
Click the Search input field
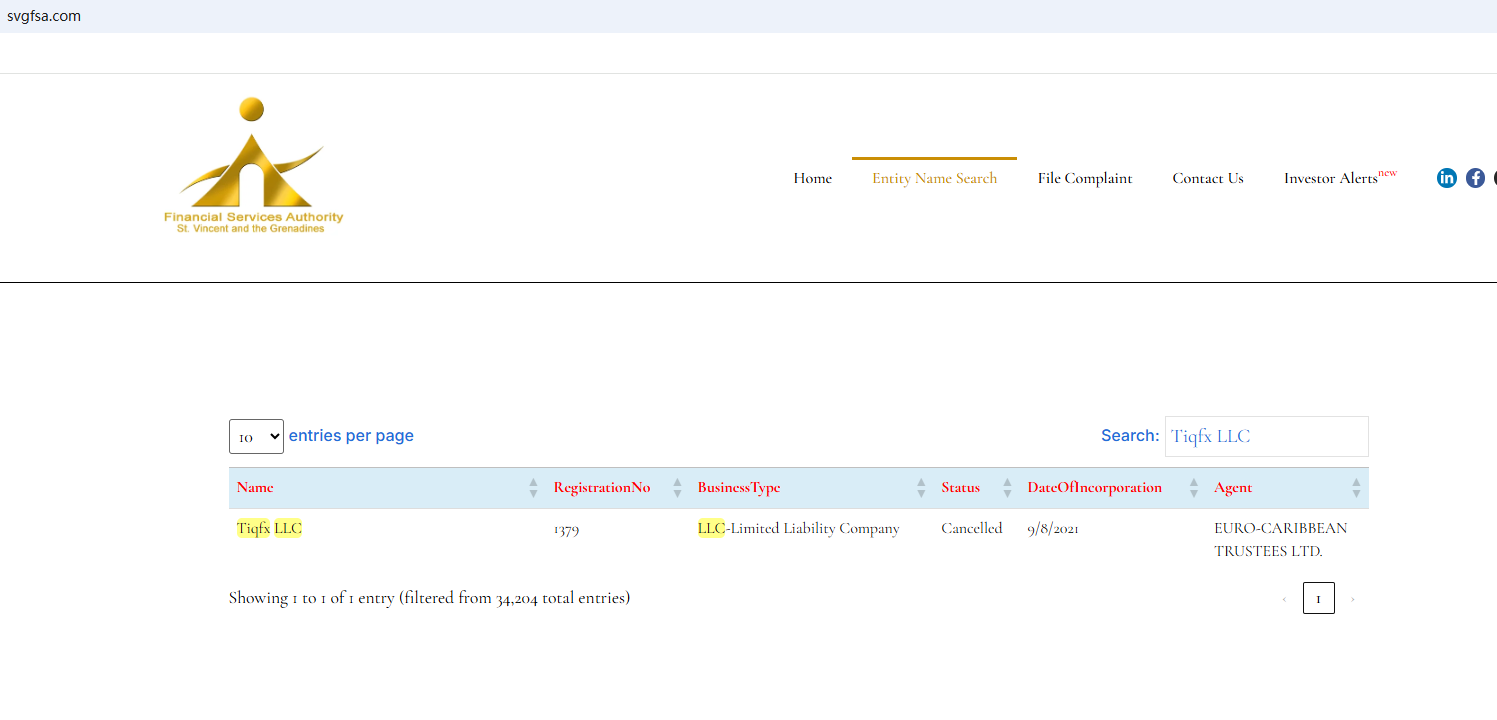(1266, 436)
